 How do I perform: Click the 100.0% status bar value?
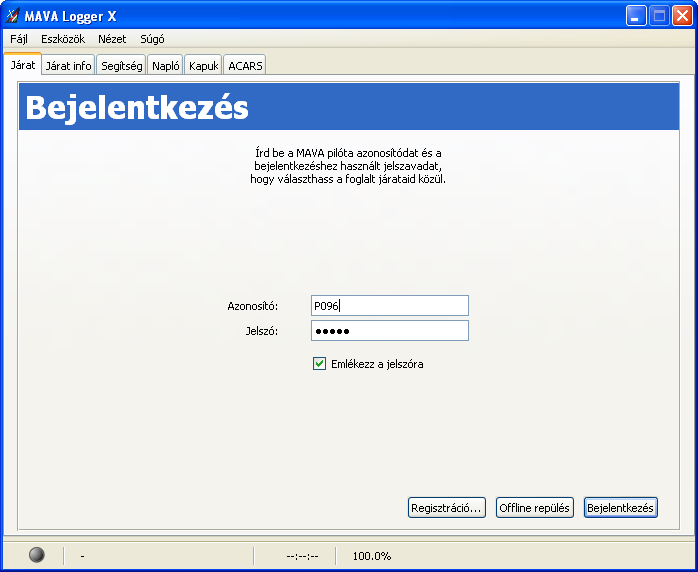pos(372,556)
